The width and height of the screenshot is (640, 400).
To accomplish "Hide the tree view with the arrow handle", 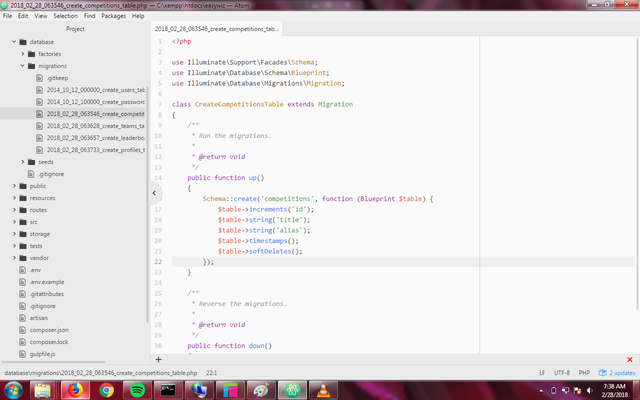I will pos(155,191).
